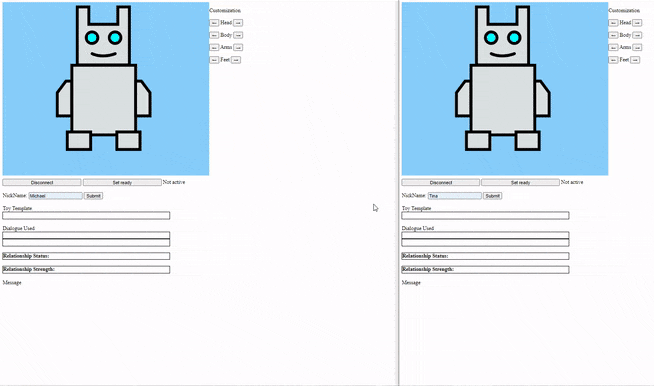This screenshot has width=654, height=386.
Task: Focus the NickName field containing Tina
Action: pos(455,196)
